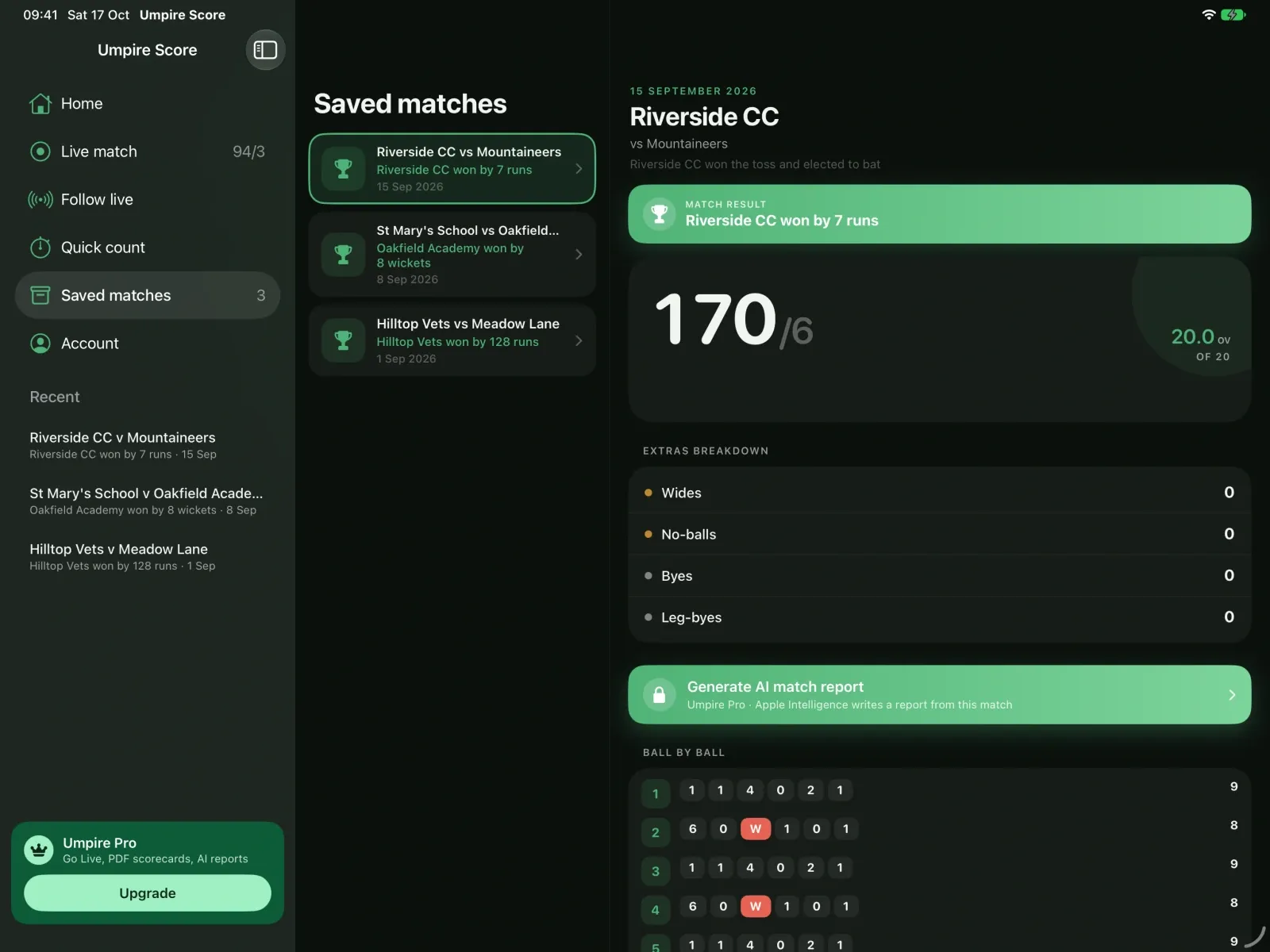Open Quick count section
Screen dimensions: 1270x952
pos(148,248)
